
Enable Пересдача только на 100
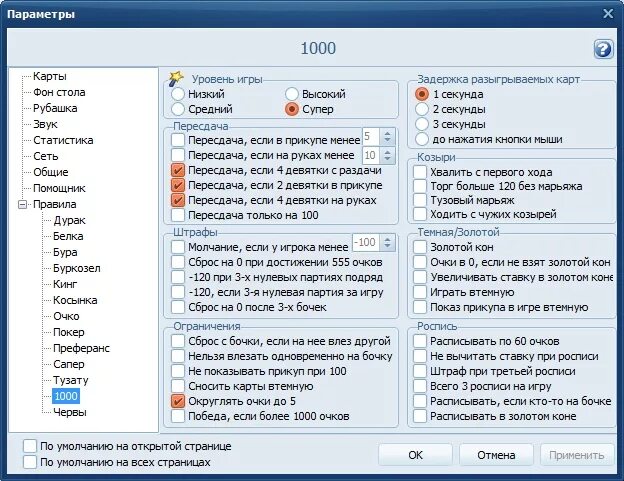pos(178,215)
